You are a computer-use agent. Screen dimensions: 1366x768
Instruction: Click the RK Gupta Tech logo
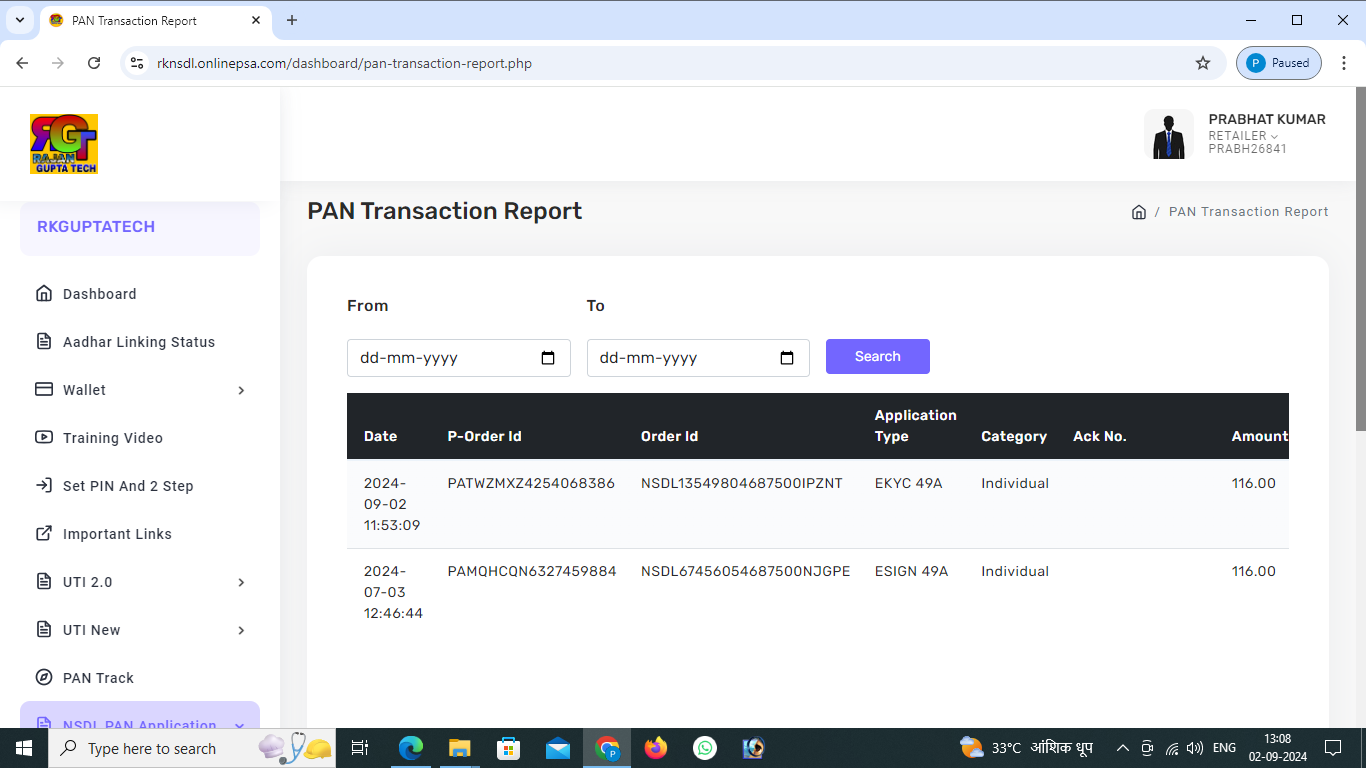point(64,144)
